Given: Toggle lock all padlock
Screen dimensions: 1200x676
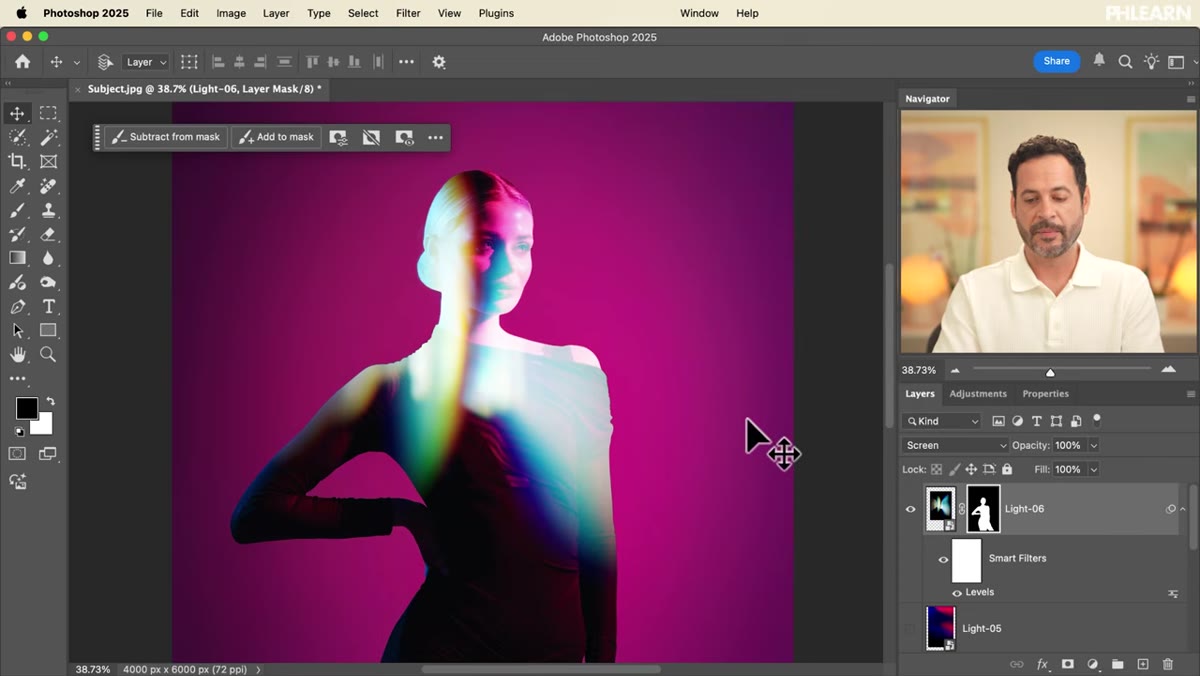Looking at the screenshot, I should click(x=1007, y=469).
